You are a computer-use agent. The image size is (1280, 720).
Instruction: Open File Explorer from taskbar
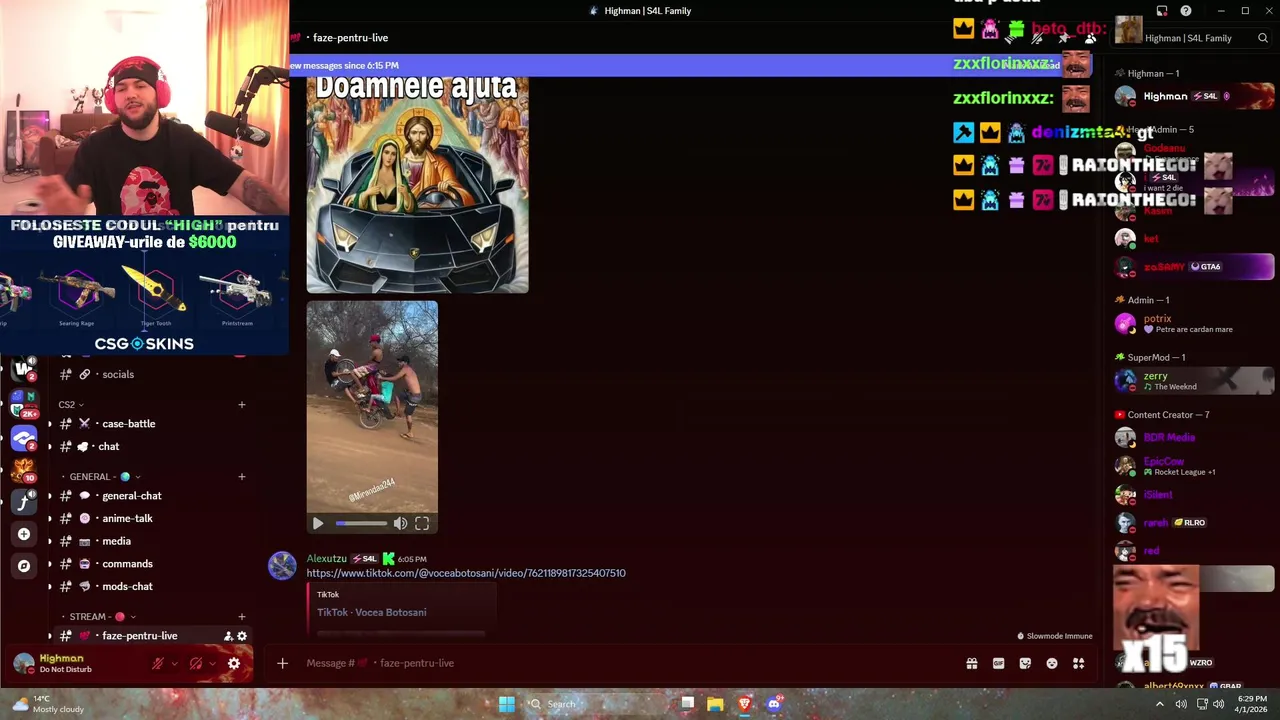(715, 704)
